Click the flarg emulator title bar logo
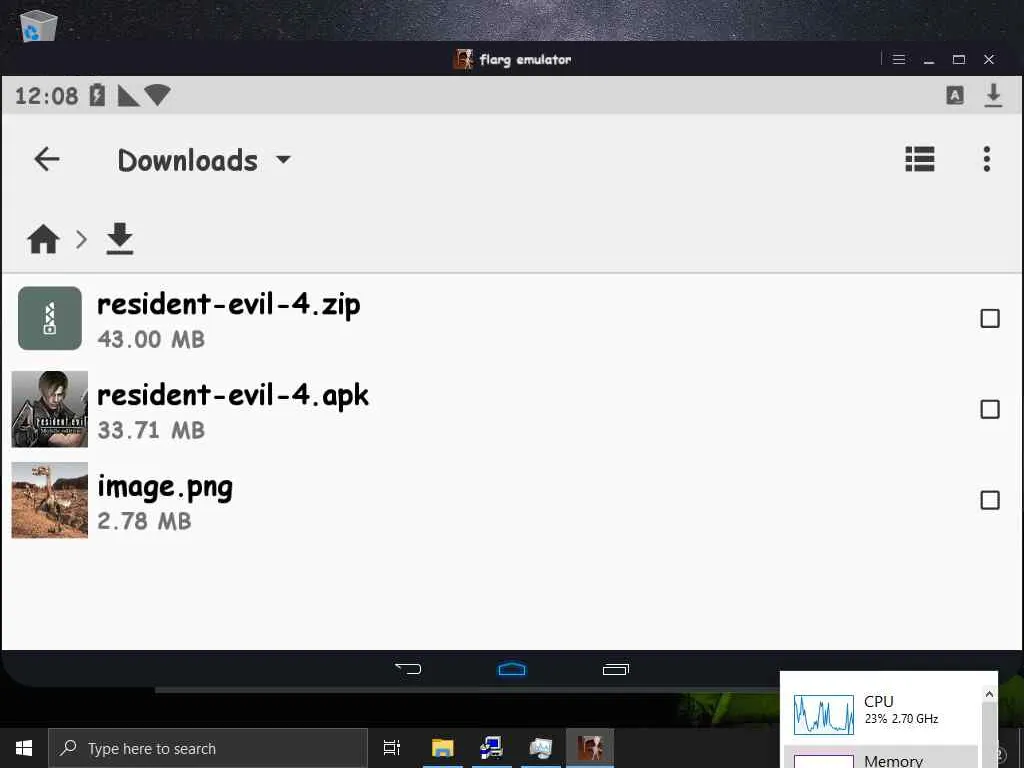1024x768 pixels. pyautogui.click(x=463, y=59)
